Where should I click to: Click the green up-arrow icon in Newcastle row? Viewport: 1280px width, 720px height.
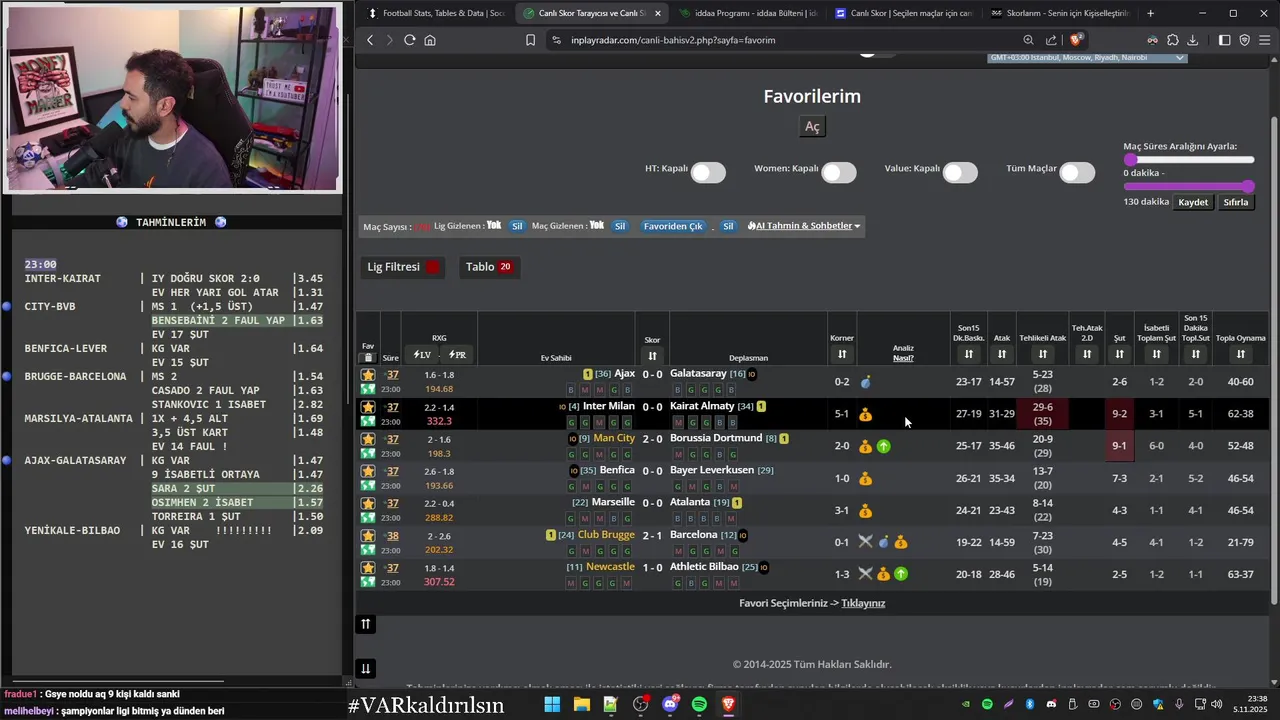[x=901, y=574]
